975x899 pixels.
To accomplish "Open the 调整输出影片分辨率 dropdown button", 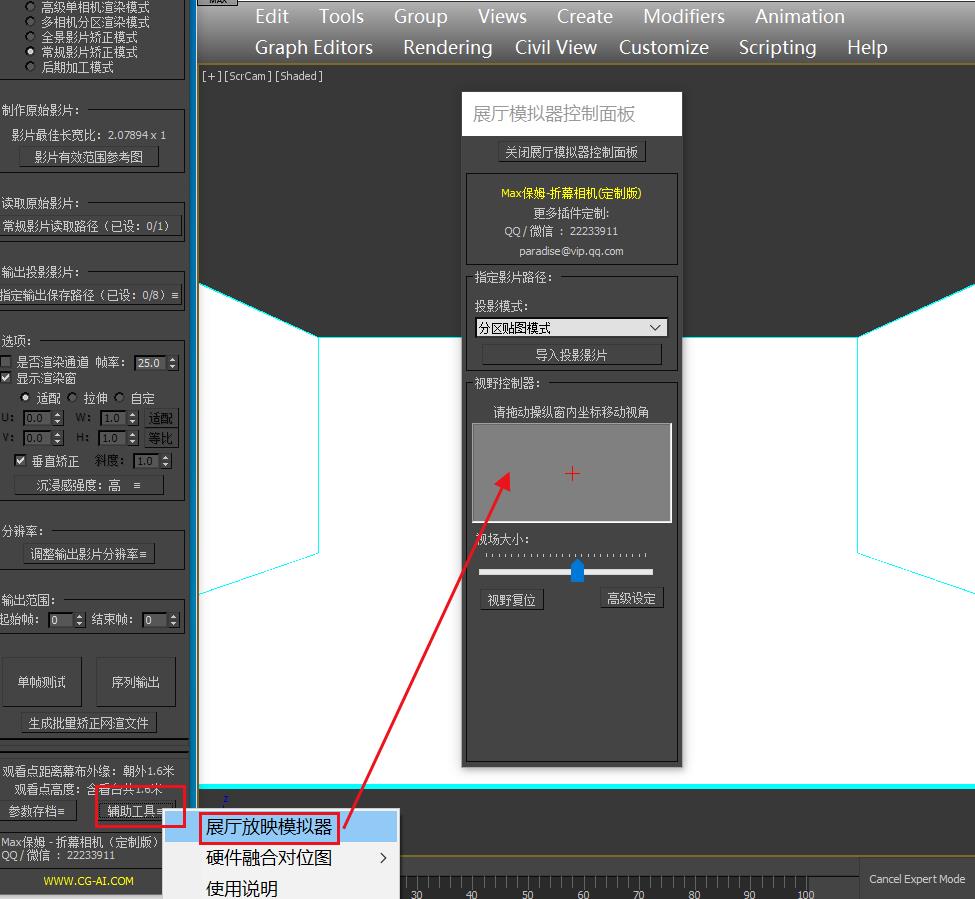I will [x=89, y=554].
